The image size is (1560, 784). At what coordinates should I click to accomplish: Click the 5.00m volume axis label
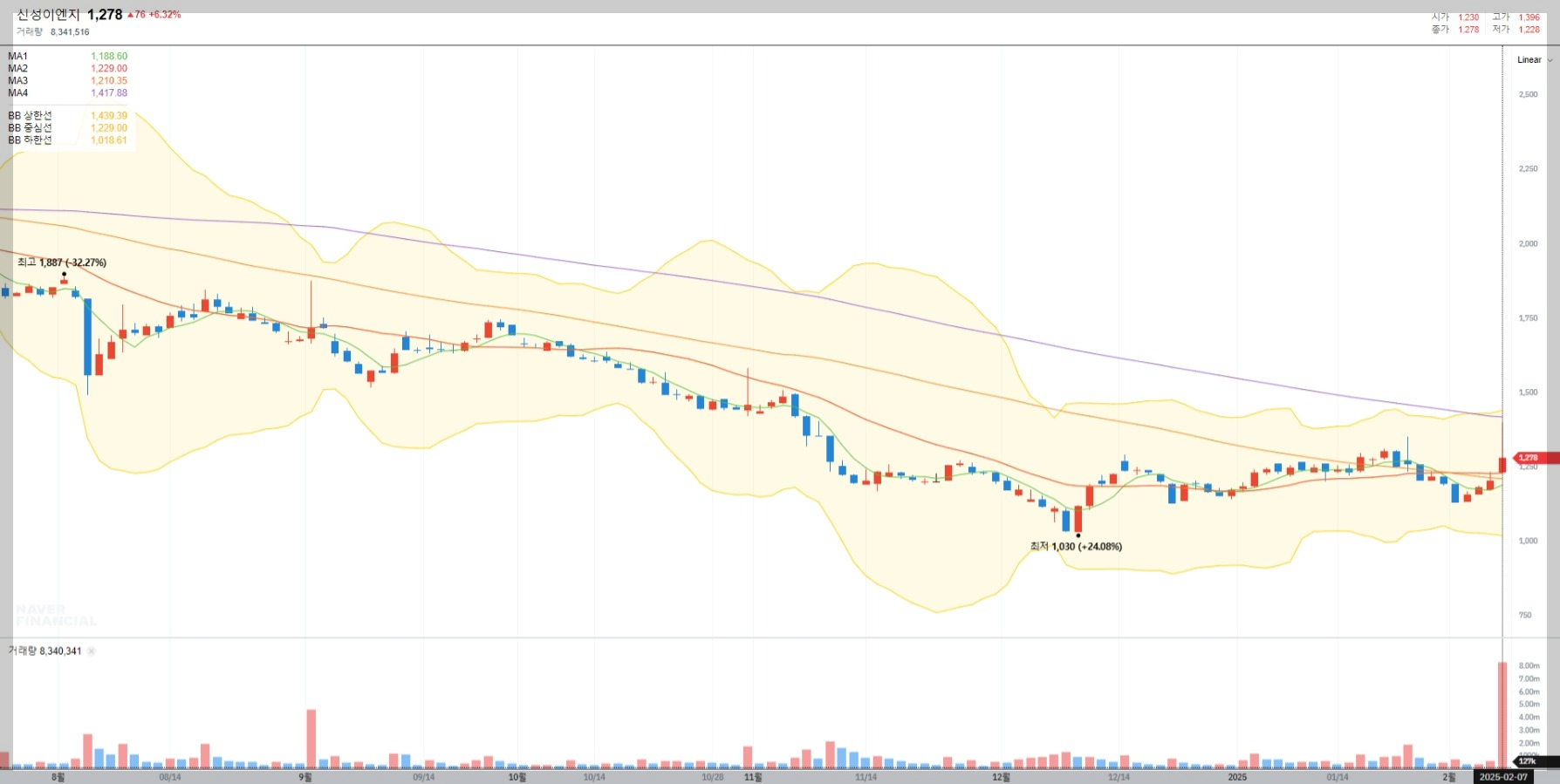[x=1529, y=705]
